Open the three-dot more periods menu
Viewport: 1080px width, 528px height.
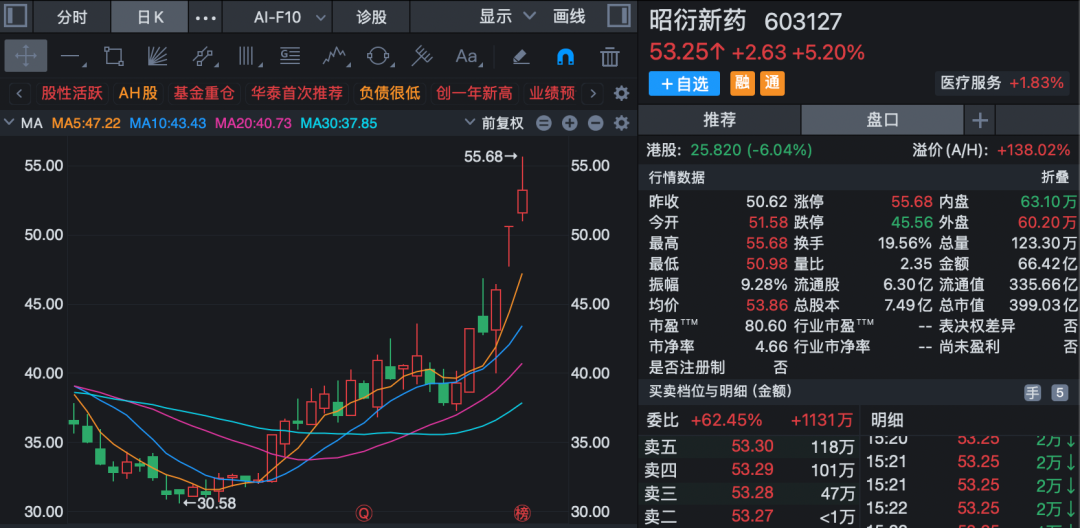click(x=205, y=17)
